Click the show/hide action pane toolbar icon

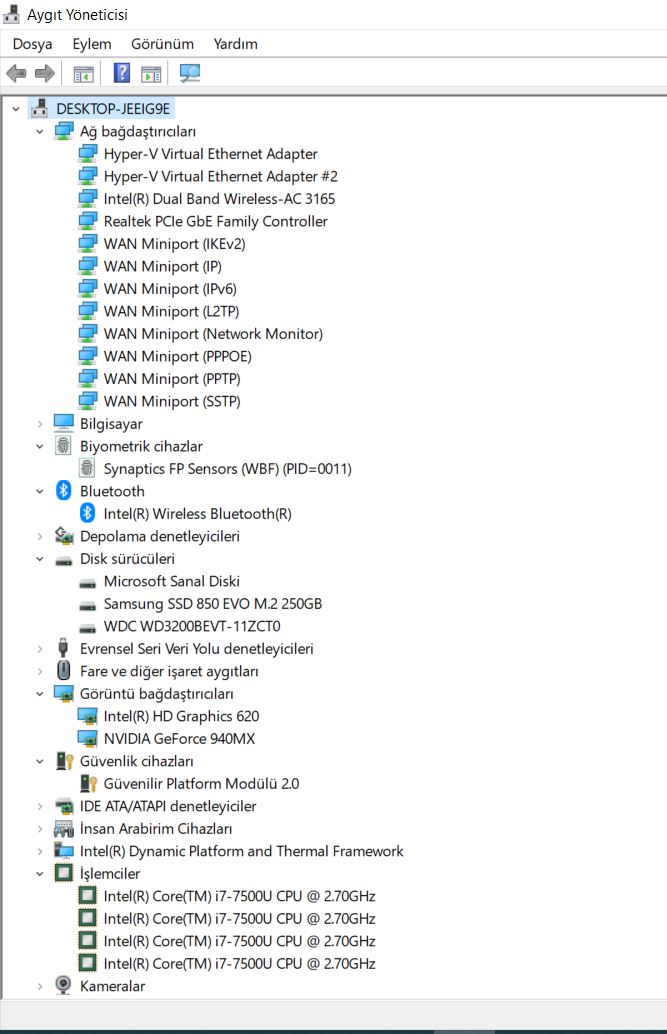[x=151, y=74]
